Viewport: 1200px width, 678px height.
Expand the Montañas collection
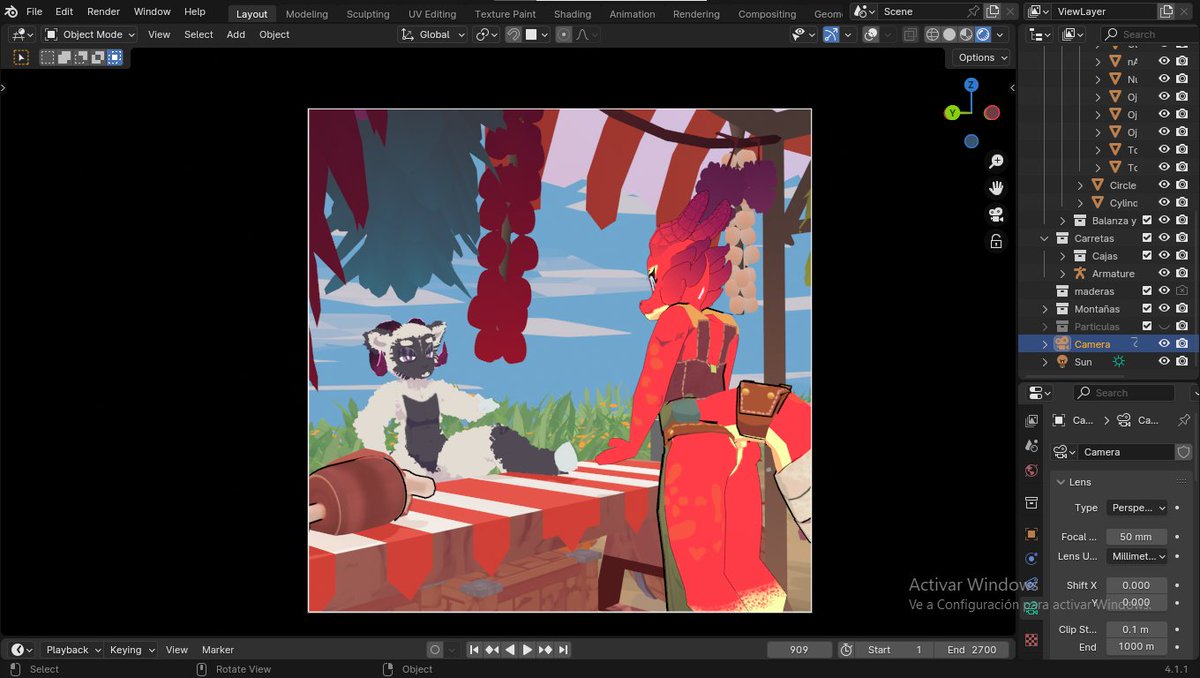[x=1045, y=308]
